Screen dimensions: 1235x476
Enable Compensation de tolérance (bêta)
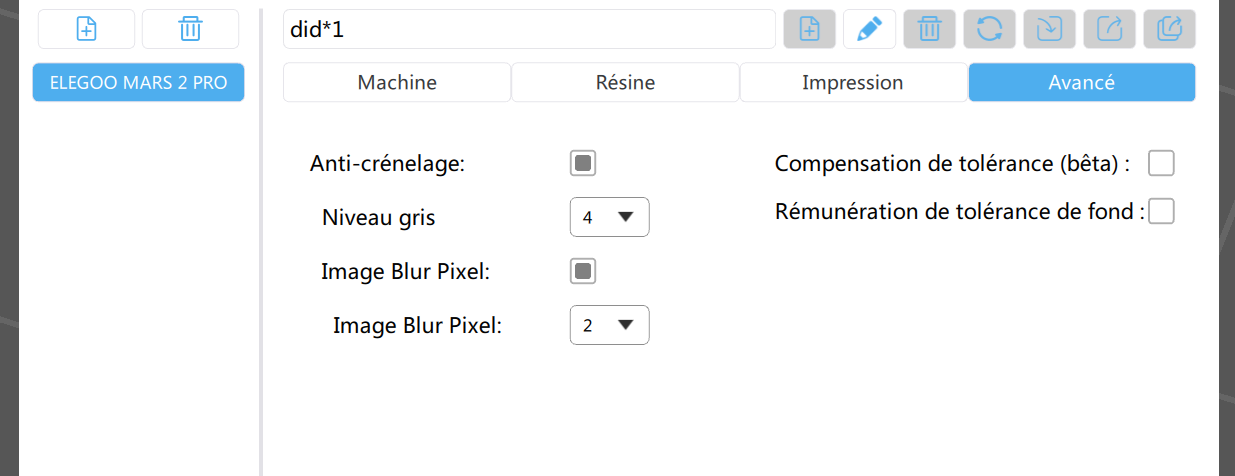tap(1161, 163)
